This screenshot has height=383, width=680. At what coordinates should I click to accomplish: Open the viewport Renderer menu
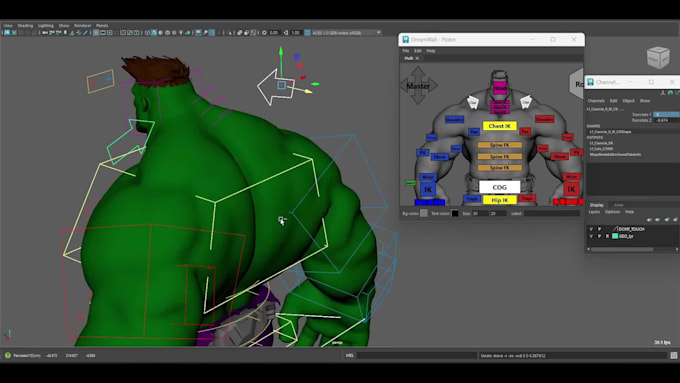point(82,26)
